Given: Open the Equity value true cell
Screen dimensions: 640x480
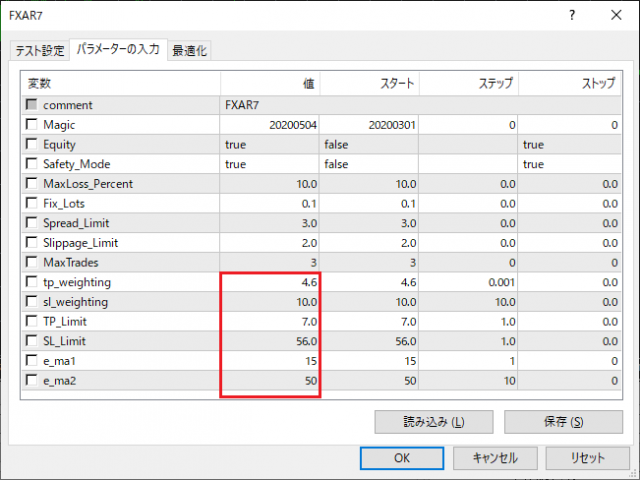Looking at the screenshot, I should click(269, 144).
